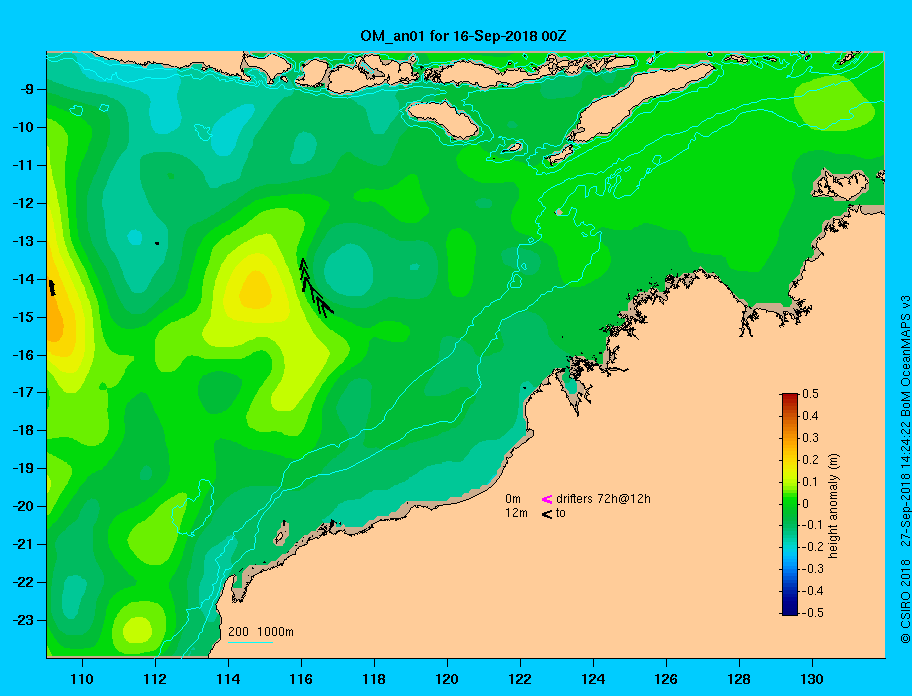The image size is (912, 696).
Task: Click the -22 latitude axis label
Action: pos(24,583)
